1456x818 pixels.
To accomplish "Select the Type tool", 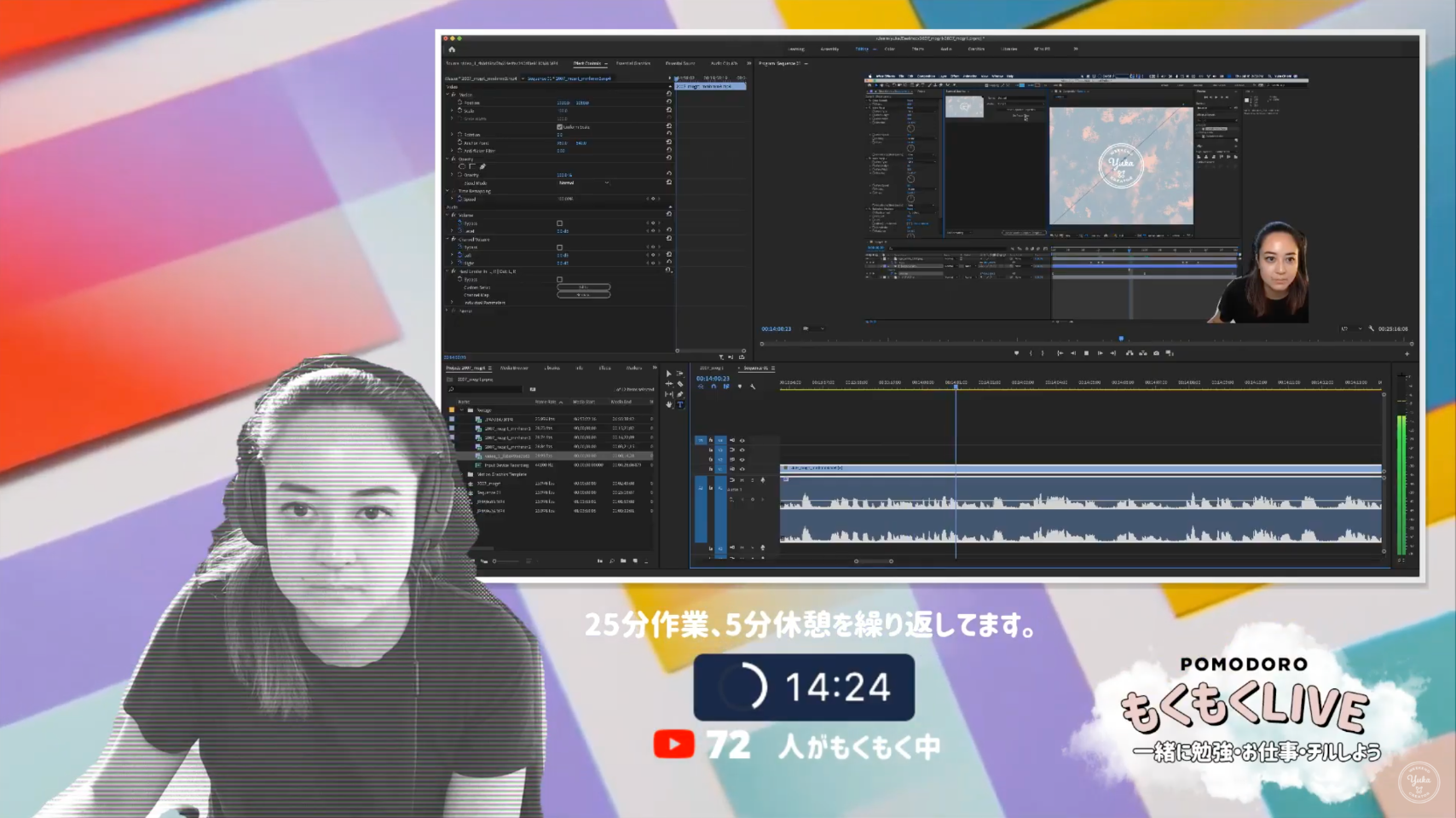I will pos(680,404).
